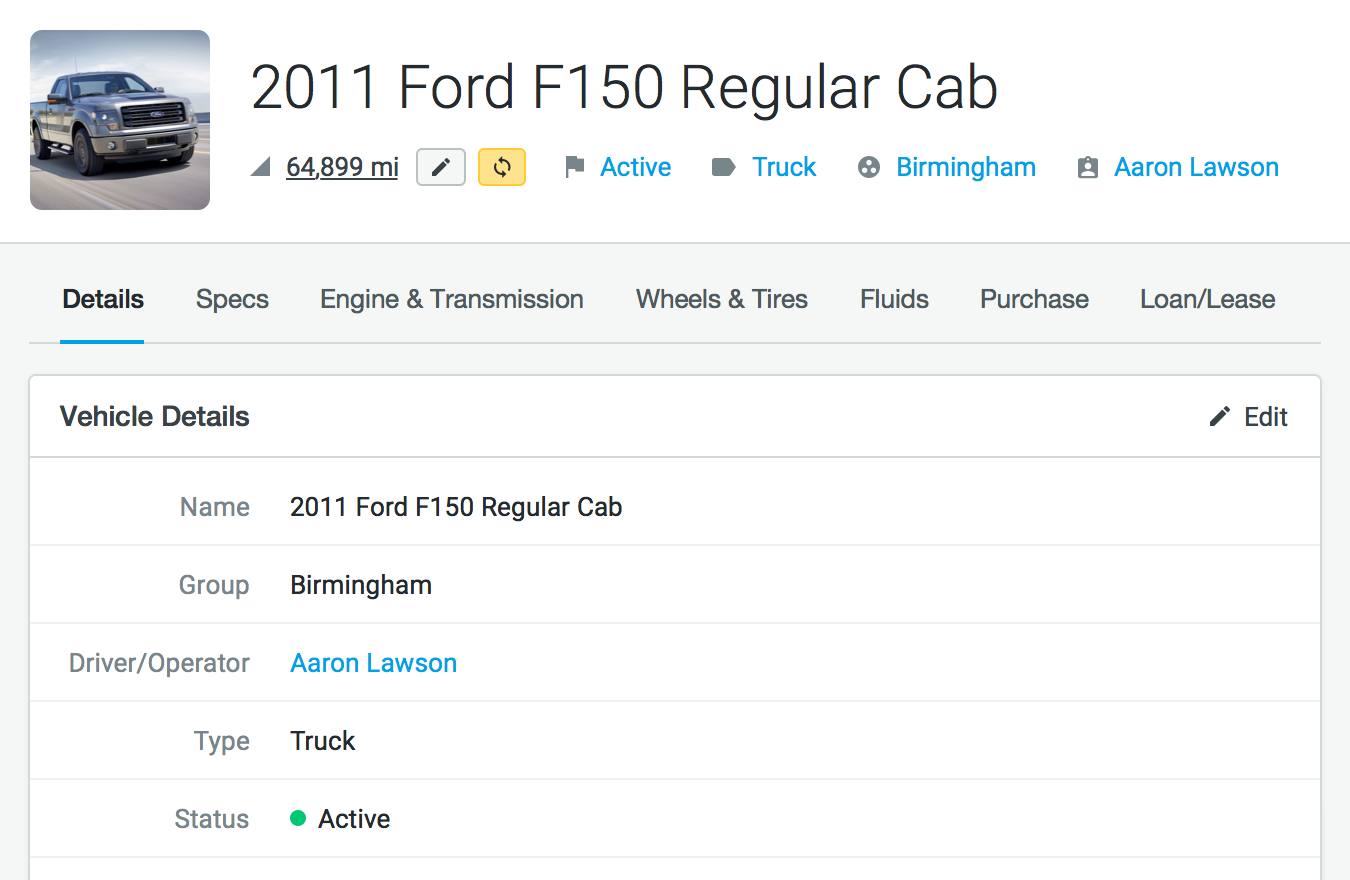Screen dimensions: 1350x880
Task: Click the yellow sync meter icon
Action: 502,167
